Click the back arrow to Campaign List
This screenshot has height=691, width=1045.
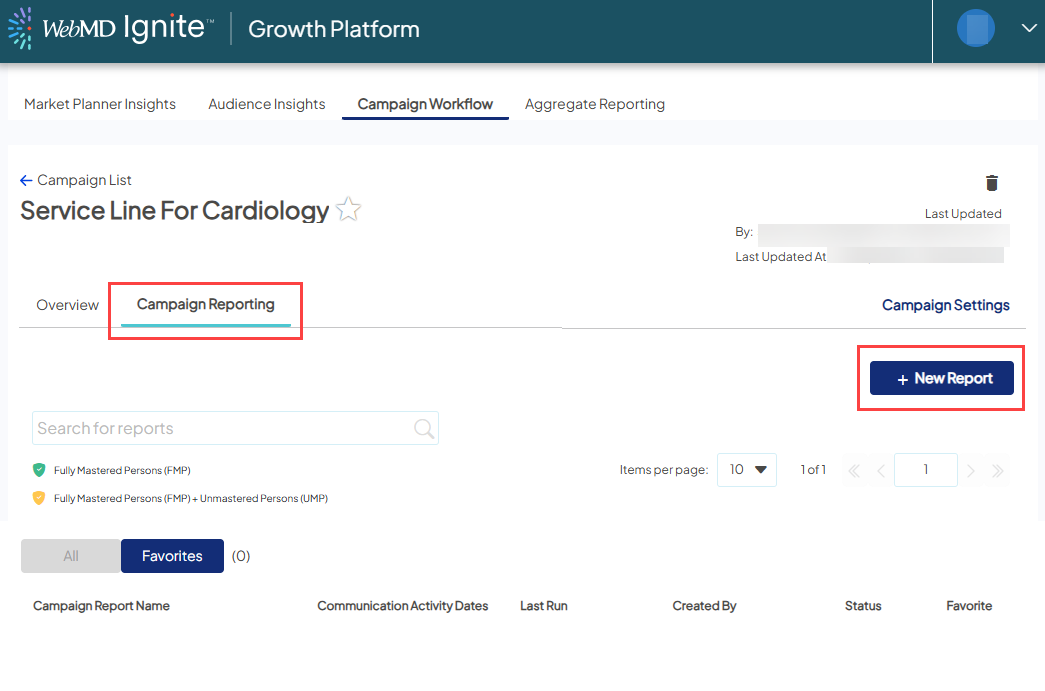tap(26, 181)
